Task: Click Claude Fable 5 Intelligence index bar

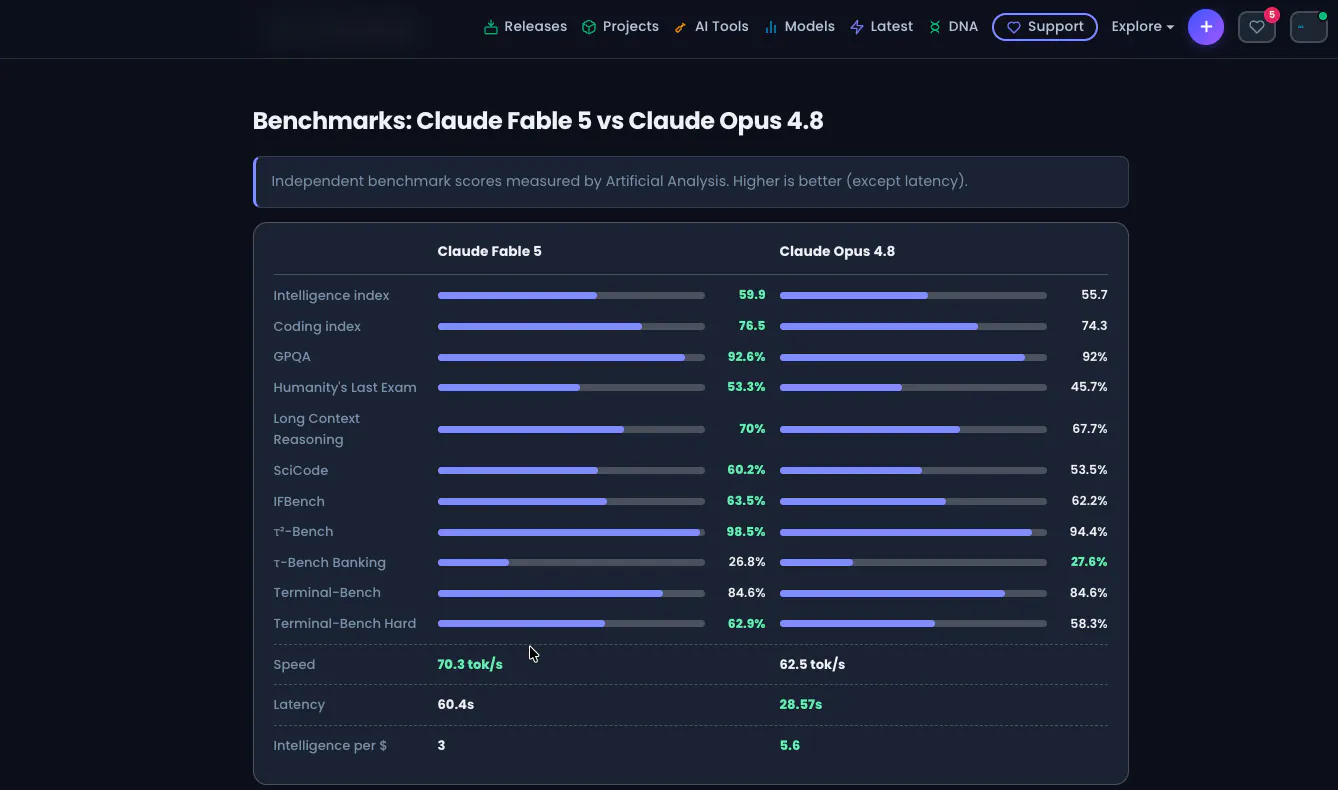Action: (571, 296)
